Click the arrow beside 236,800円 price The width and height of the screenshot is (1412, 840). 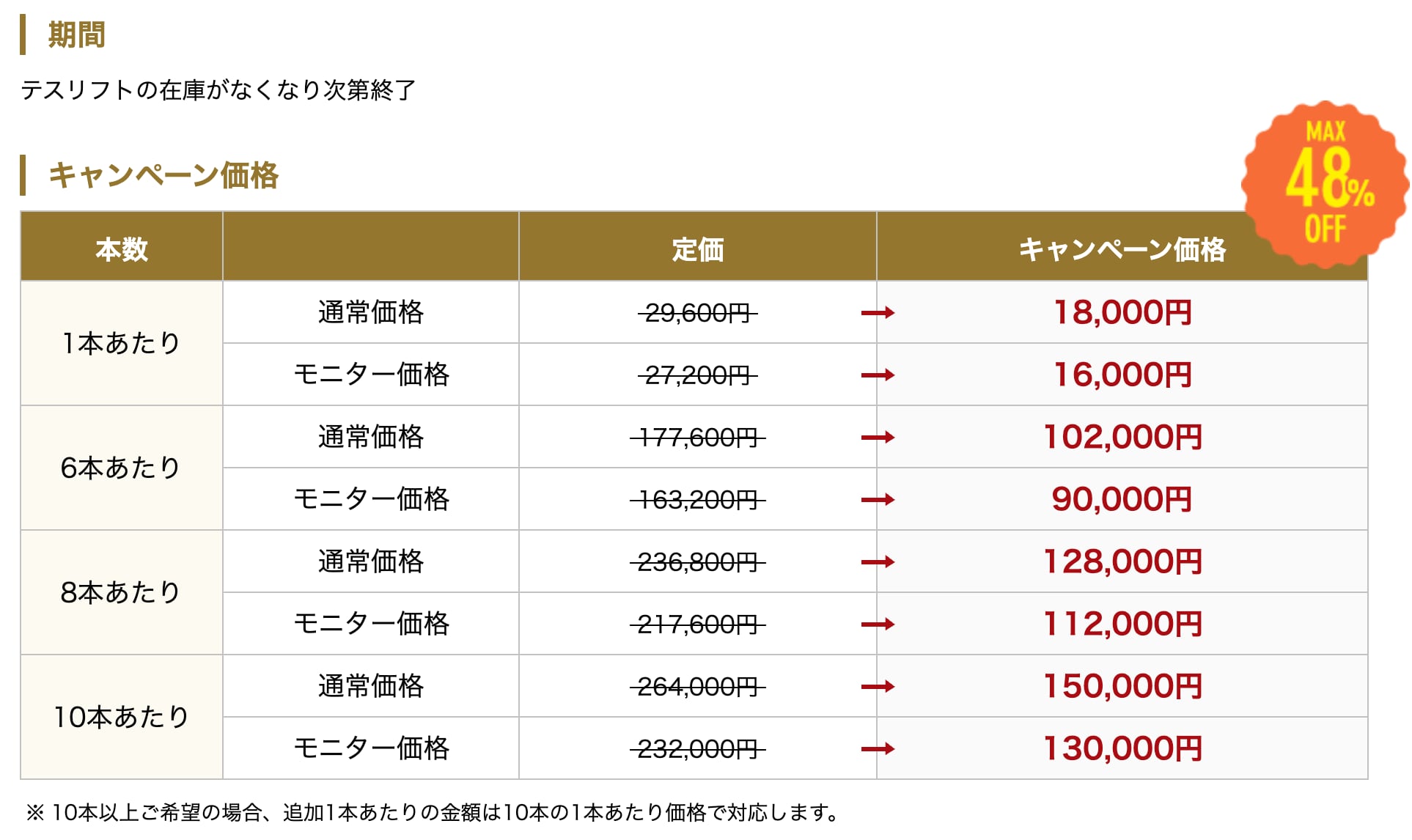[x=878, y=562]
